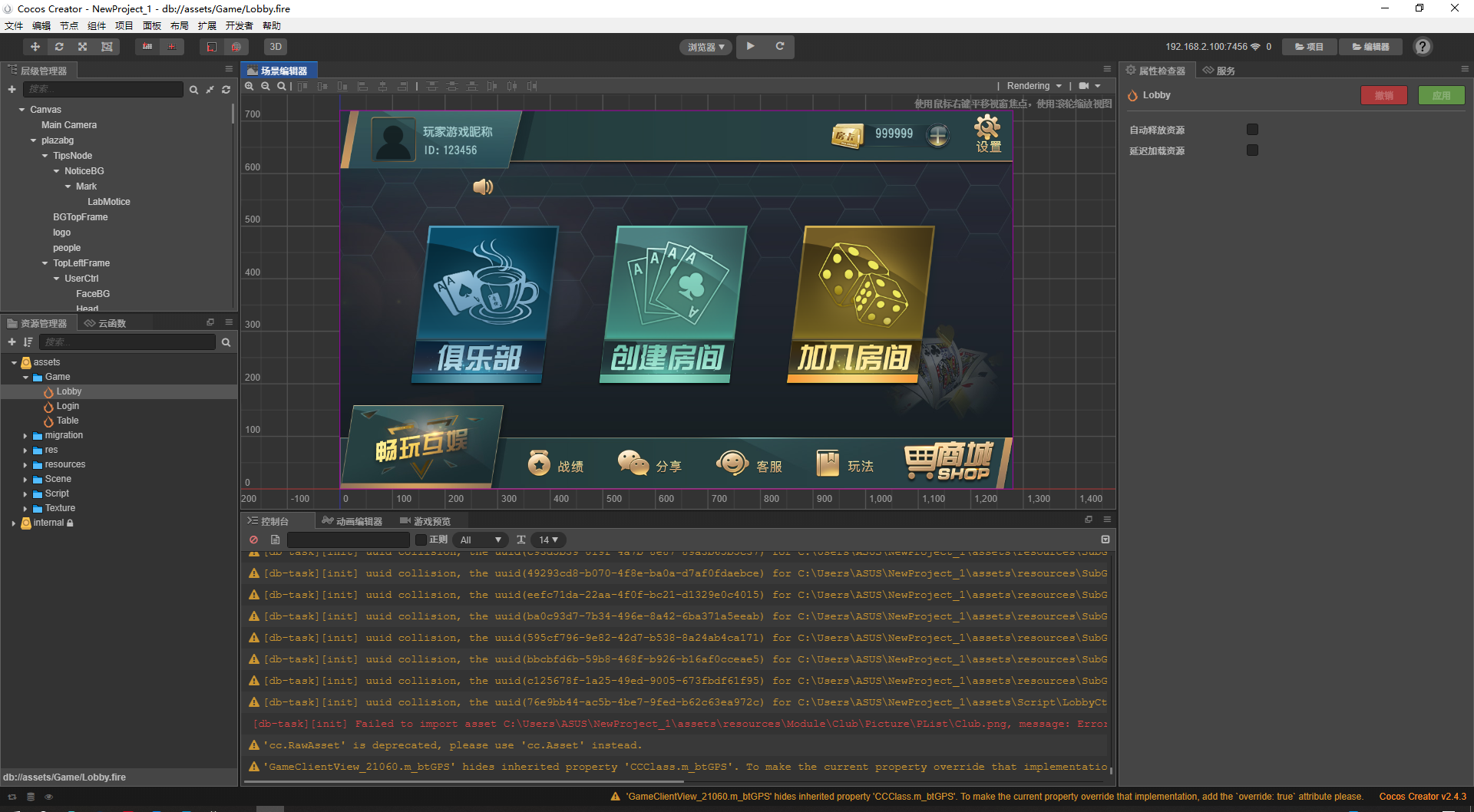This screenshot has height=812, width=1474.
Task: Zoom in the scene editor
Action: 250,86
